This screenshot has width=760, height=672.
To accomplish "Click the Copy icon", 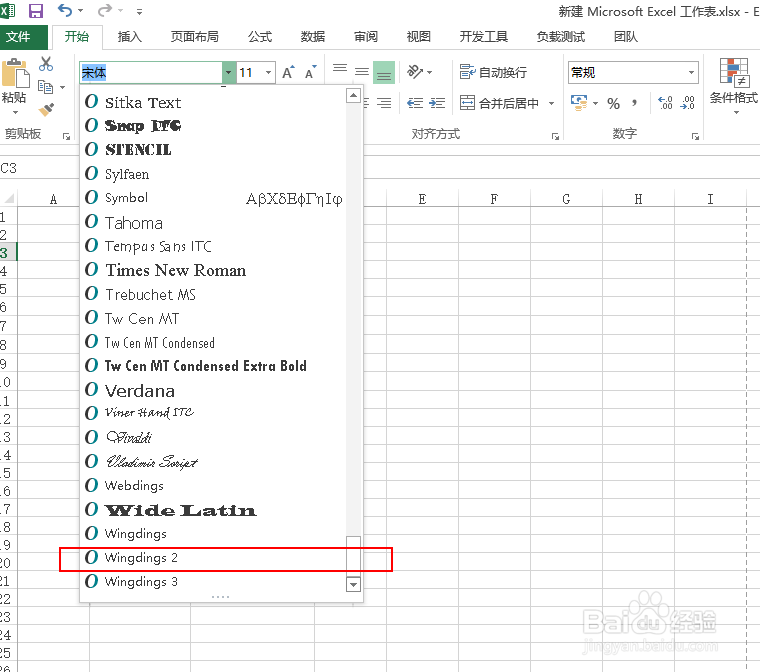I will (45, 87).
